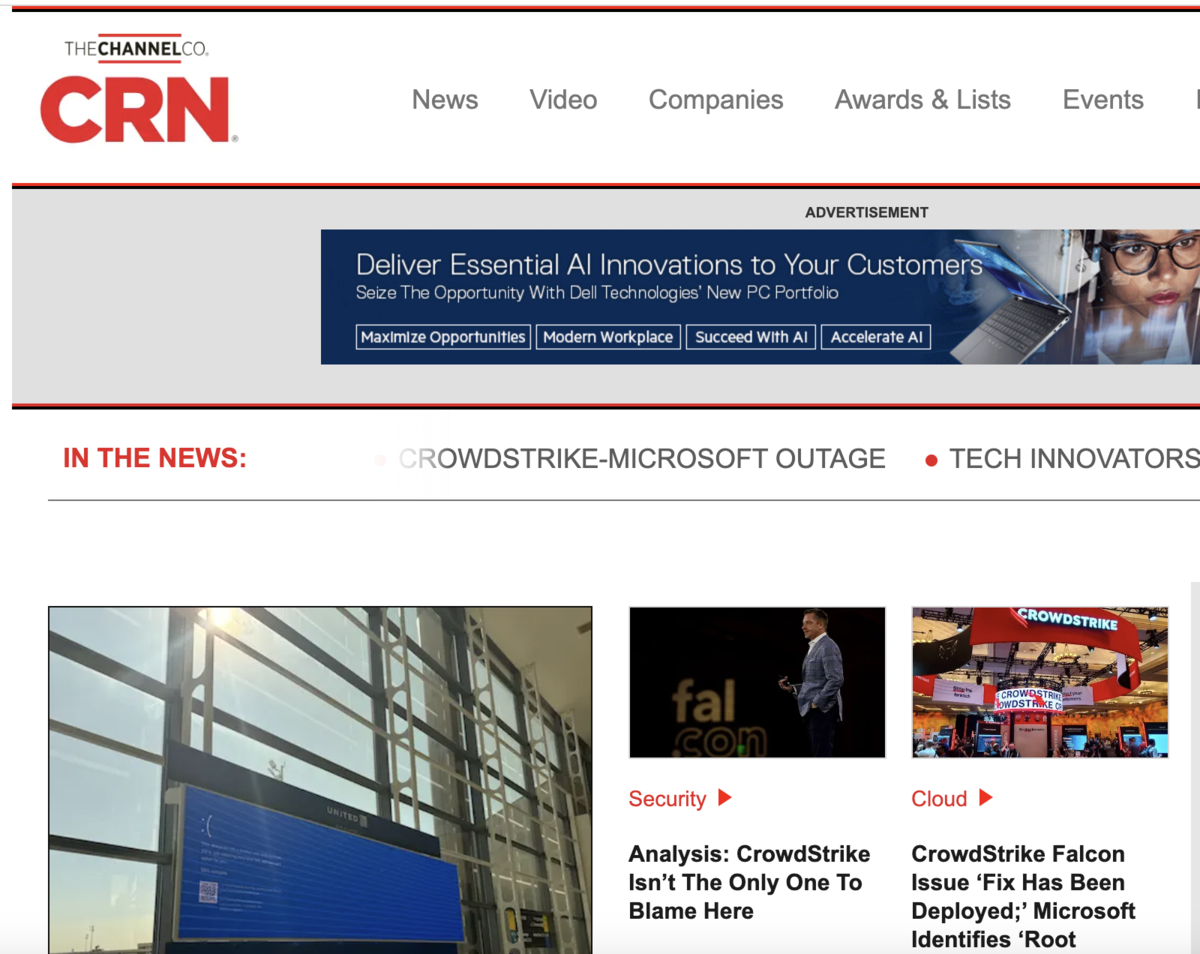Click The Channel Co. logo text
This screenshot has height=954, width=1200.
point(136,48)
